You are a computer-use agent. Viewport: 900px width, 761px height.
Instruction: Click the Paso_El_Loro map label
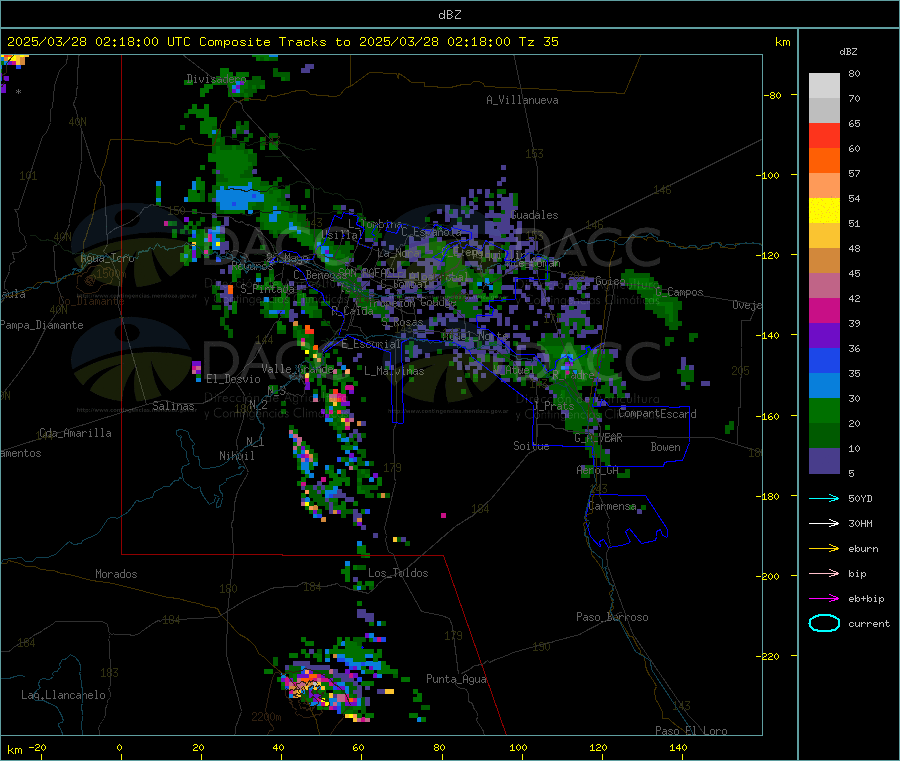click(691, 731)
